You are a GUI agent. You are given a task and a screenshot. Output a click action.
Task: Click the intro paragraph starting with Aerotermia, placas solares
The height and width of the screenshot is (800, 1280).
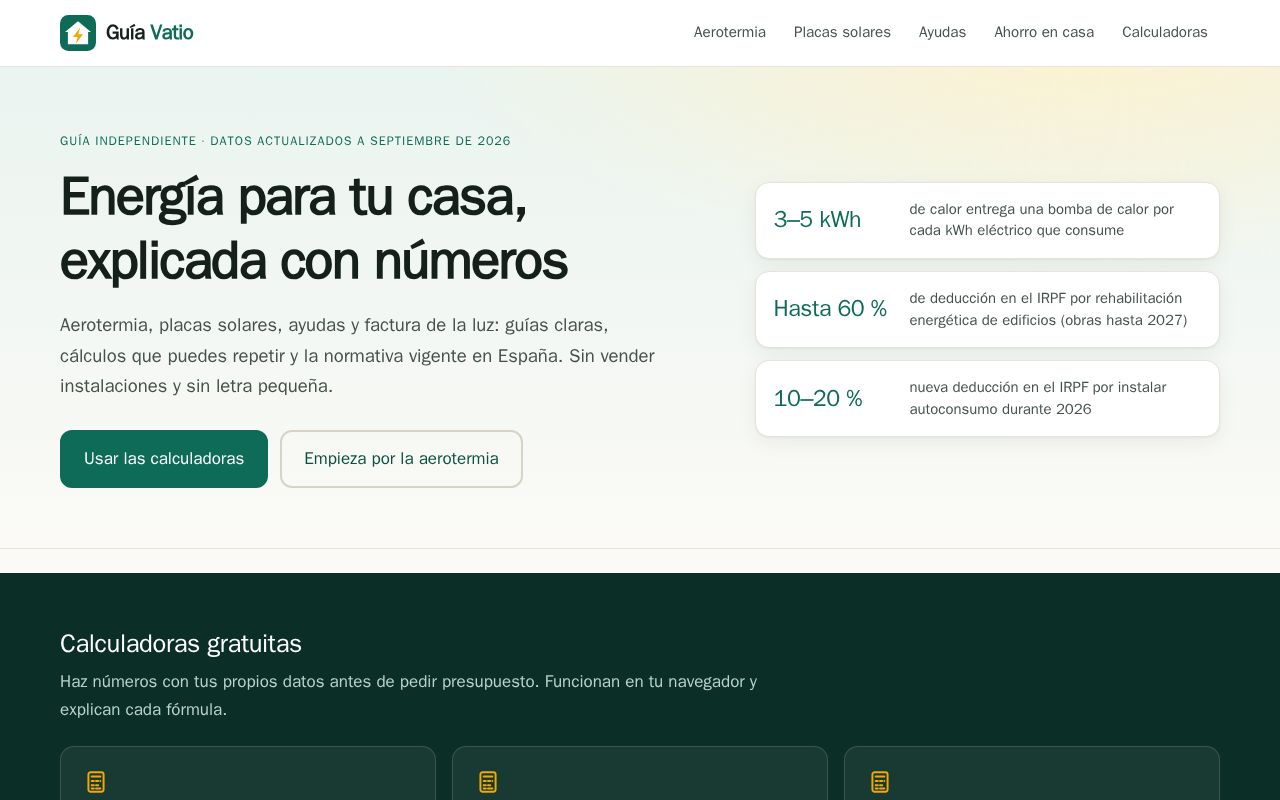coord(357,356)
